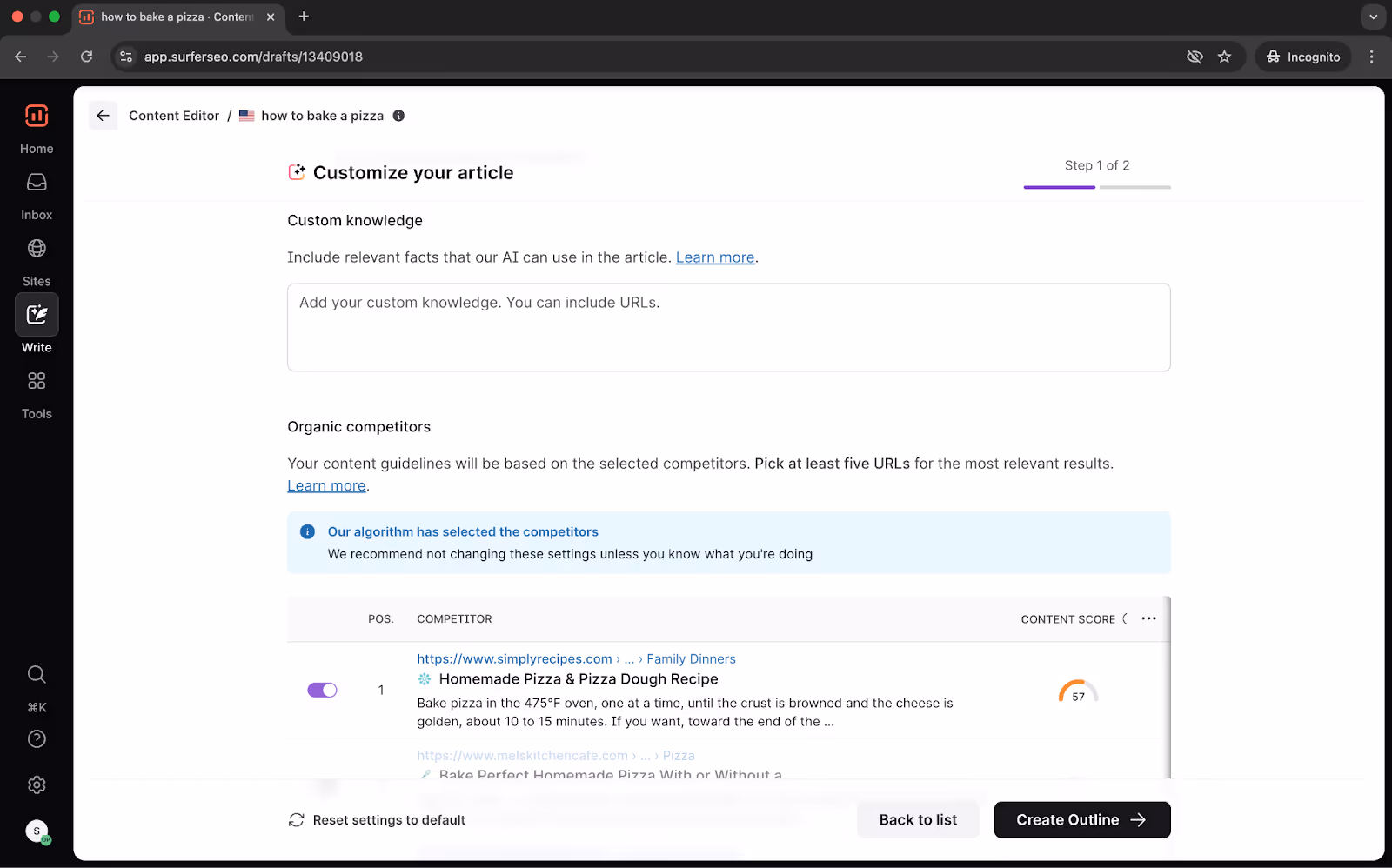This screenshot has height=868, width=1392.
Task: Click eye-slash tracking icon in address bar
Action: point(1195,57)
